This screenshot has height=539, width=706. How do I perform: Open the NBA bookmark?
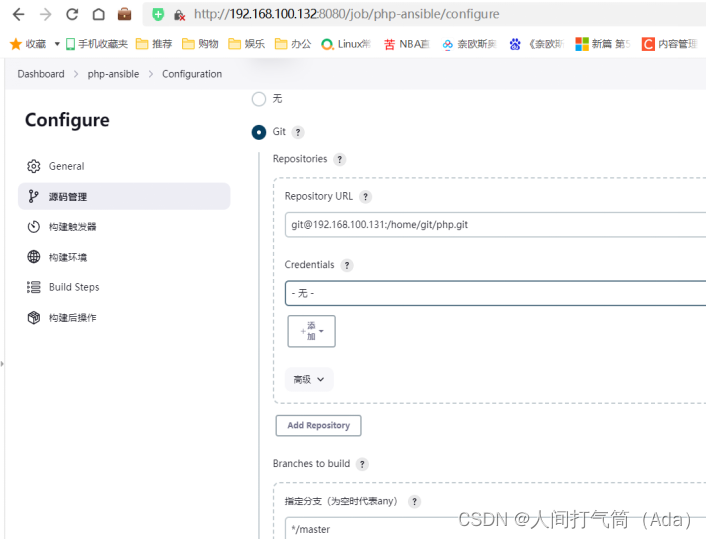407,44
